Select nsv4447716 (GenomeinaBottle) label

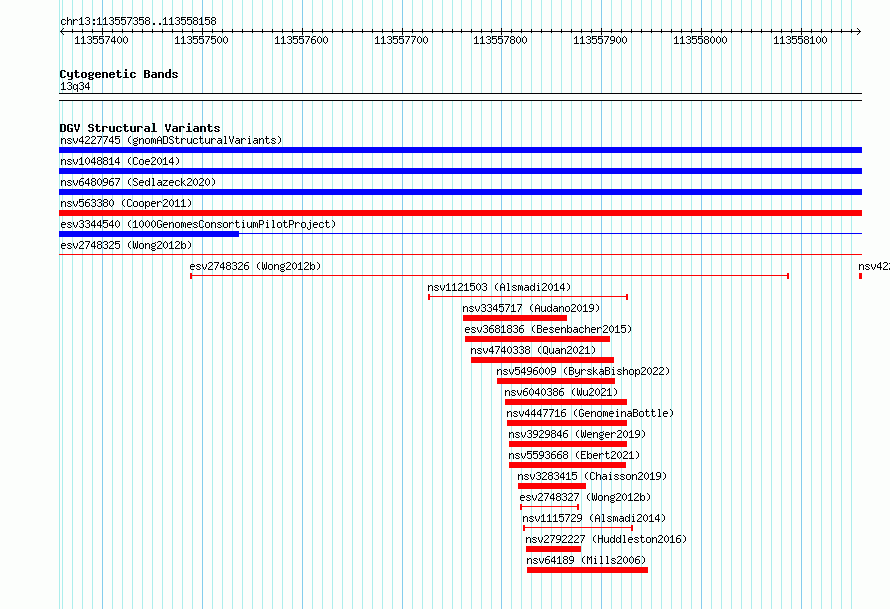coord(590,413)
